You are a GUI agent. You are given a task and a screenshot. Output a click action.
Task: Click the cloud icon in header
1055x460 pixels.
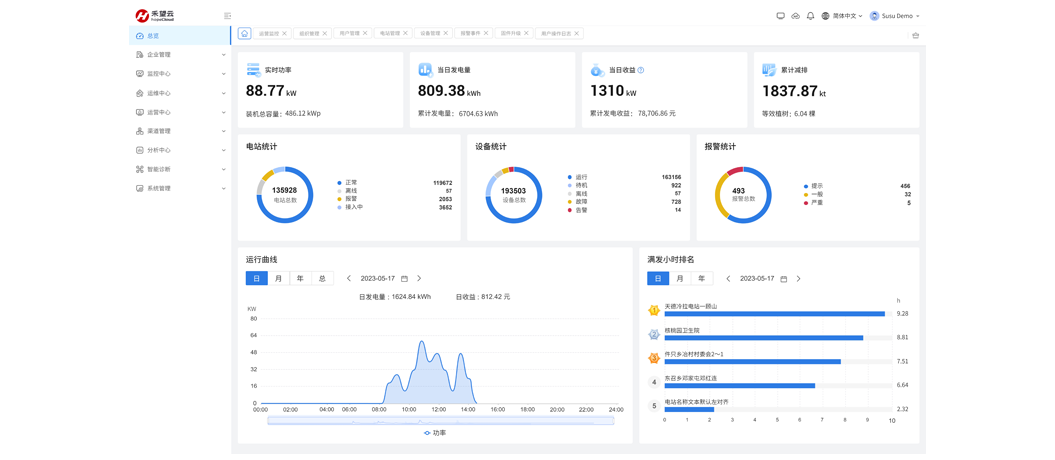pos(795,16)
